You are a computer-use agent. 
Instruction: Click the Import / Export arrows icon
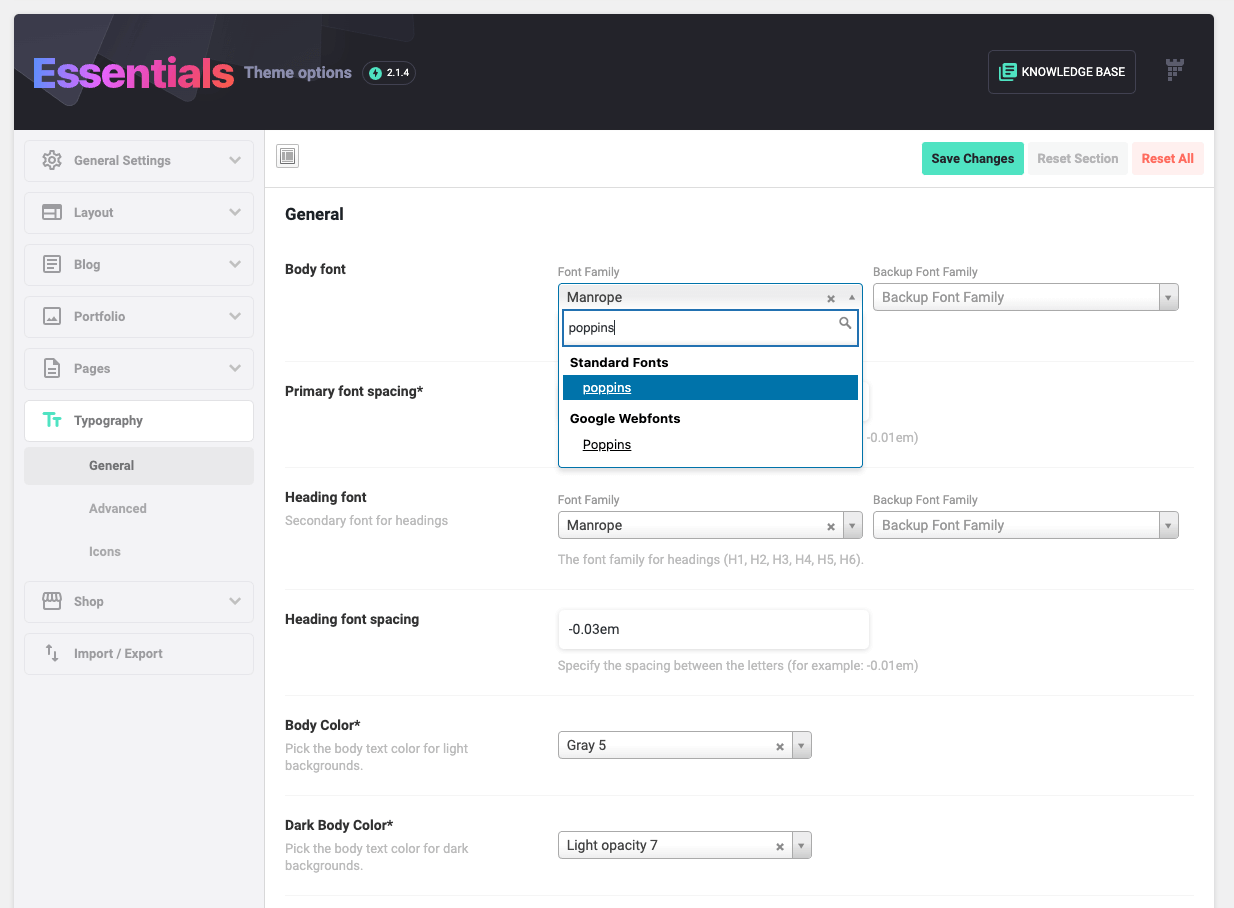click(52, 653)
